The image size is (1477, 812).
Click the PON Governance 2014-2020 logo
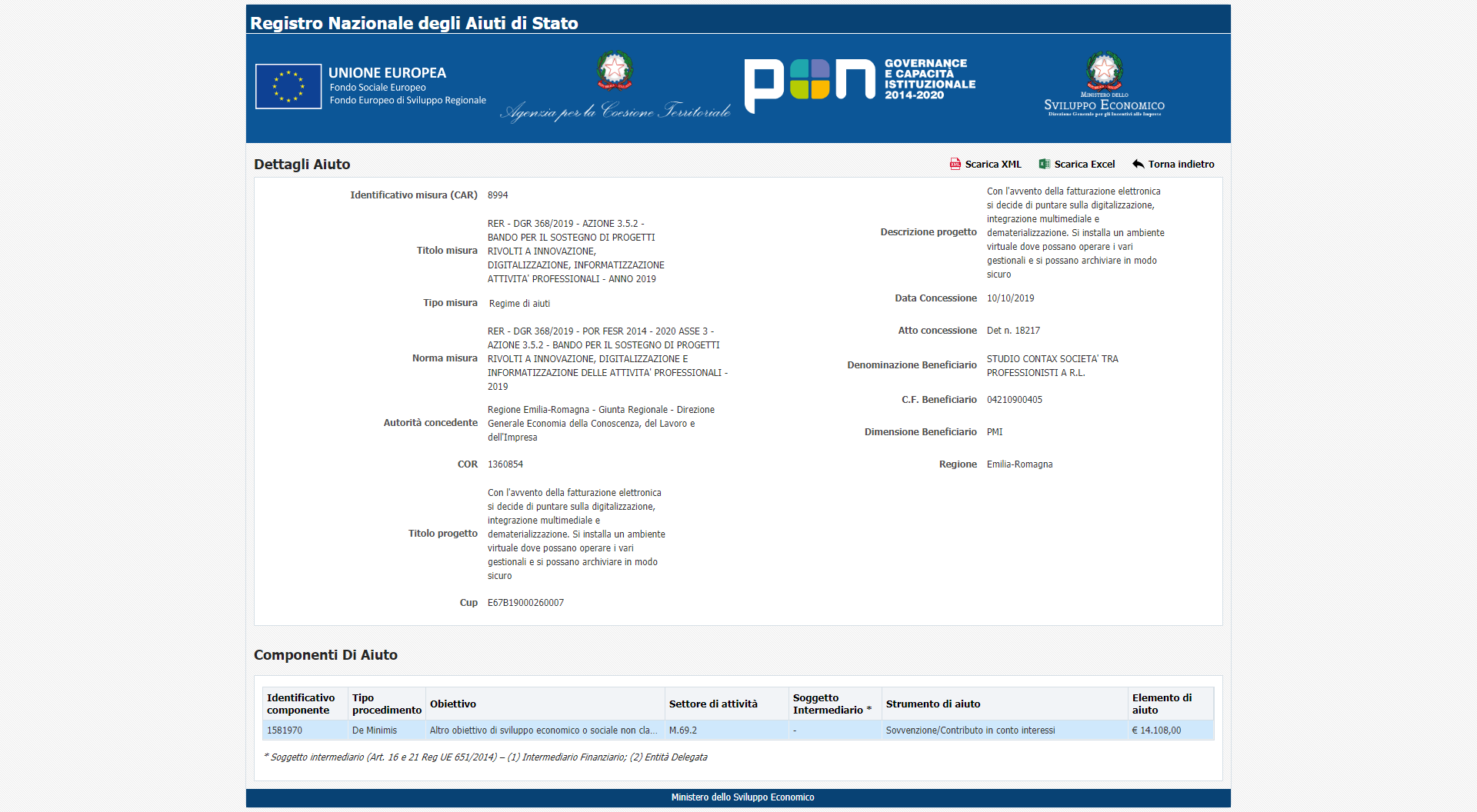(859, 83)
